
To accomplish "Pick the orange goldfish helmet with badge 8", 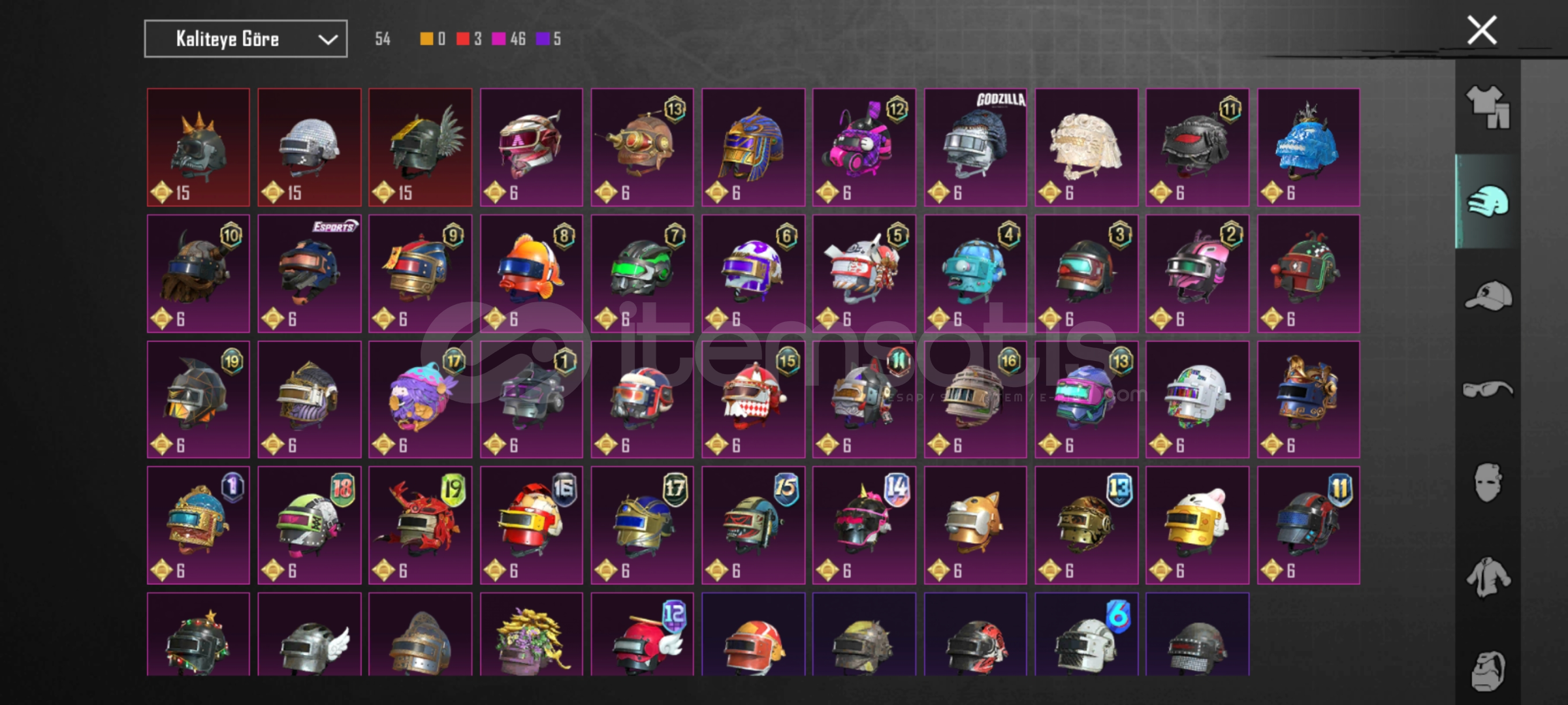I will [x=531, y=274].
